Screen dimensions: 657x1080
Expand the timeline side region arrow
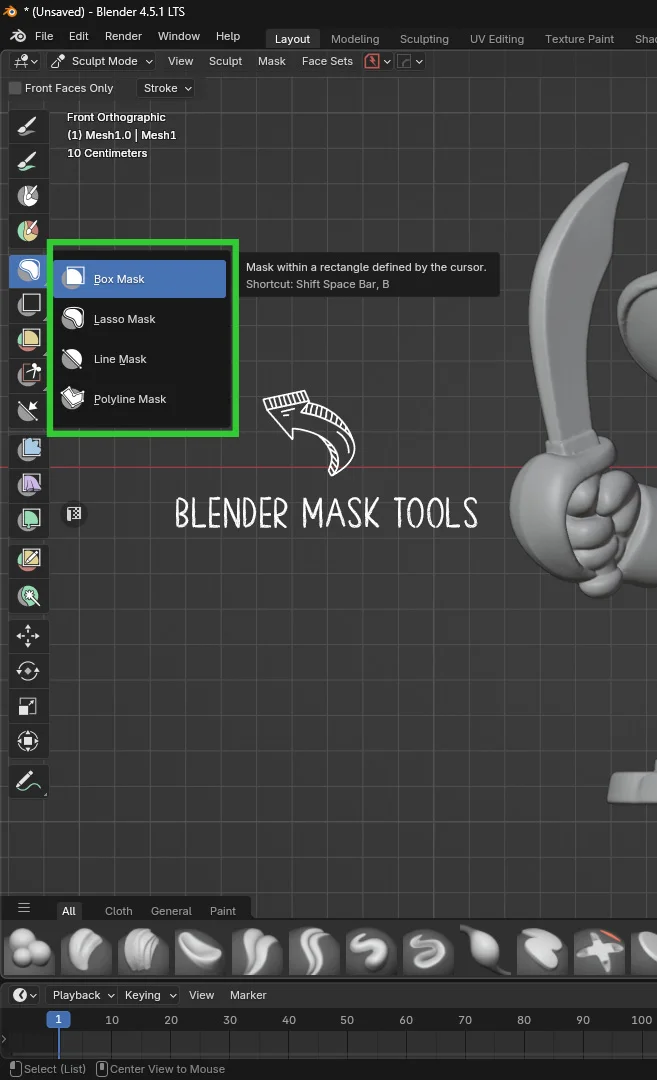click(3, 1039)
